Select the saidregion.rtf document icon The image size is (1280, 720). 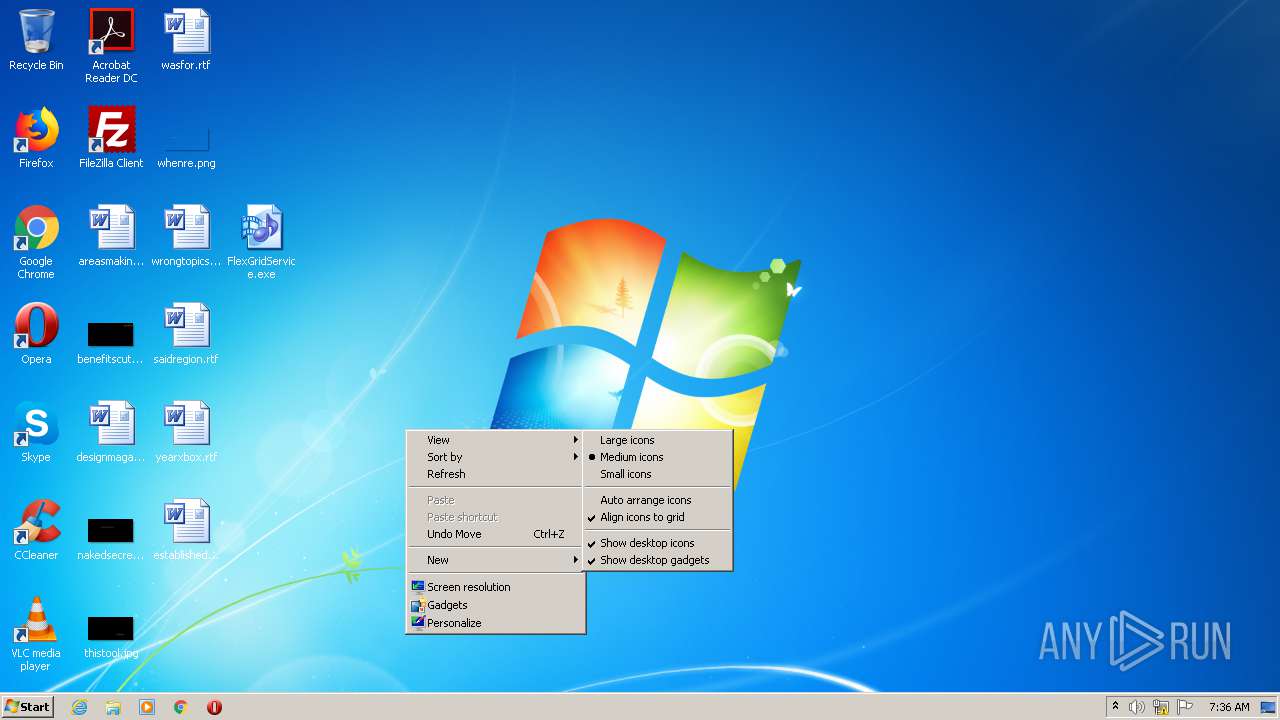pos(186,334)
